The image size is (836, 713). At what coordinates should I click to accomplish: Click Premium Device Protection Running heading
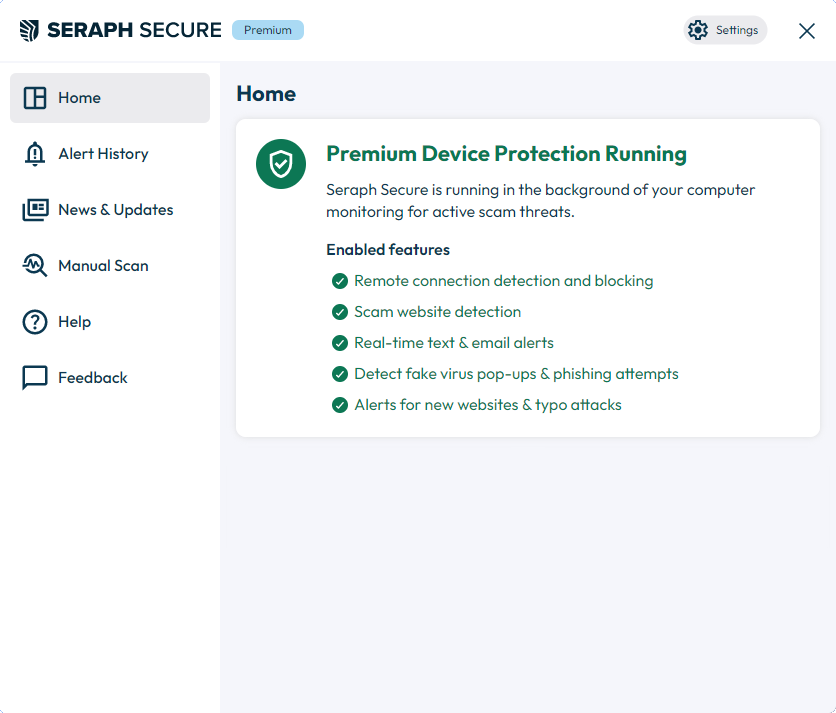[507, 154]
